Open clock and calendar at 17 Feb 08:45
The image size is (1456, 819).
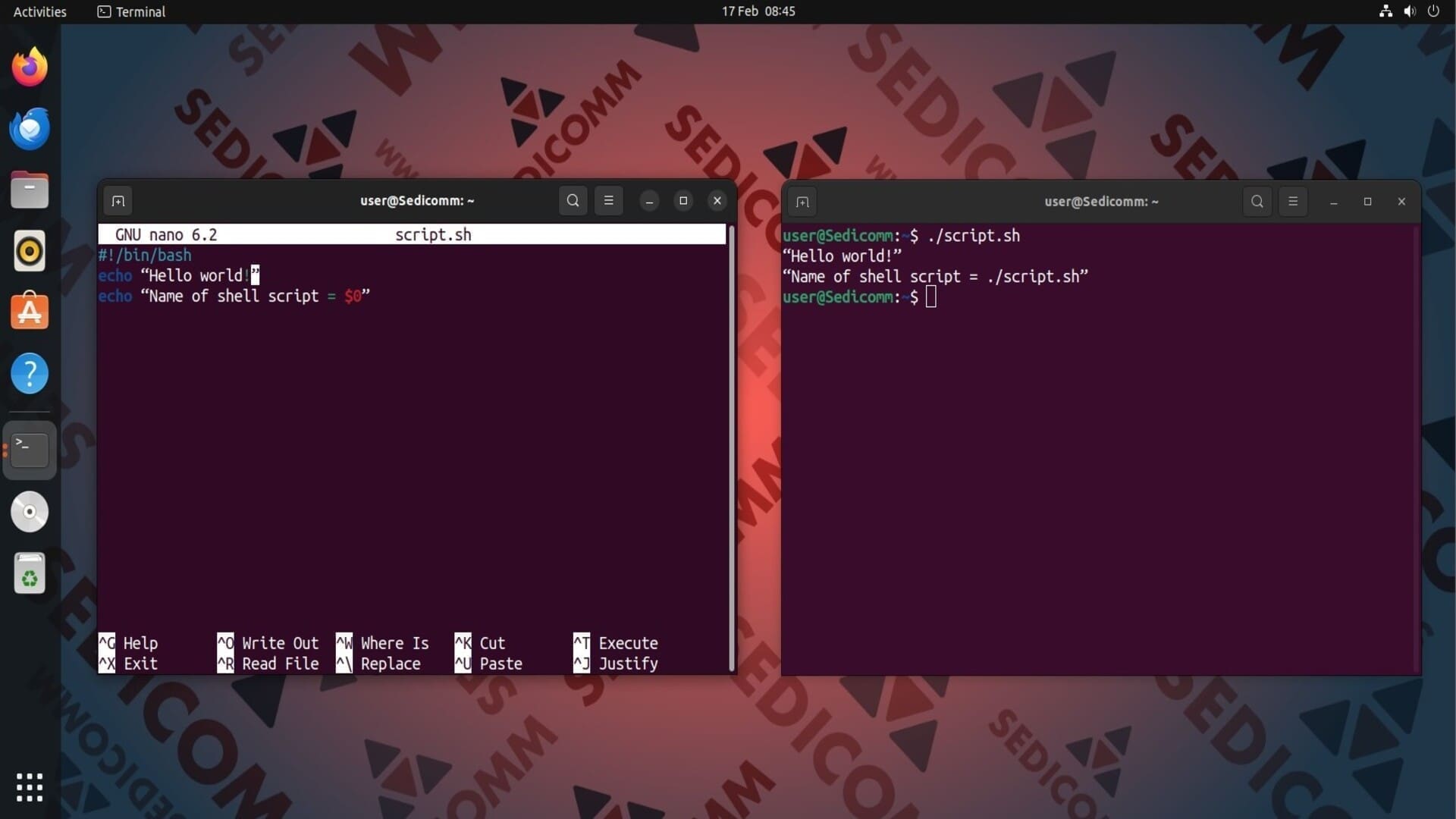(x=758, y=11)
